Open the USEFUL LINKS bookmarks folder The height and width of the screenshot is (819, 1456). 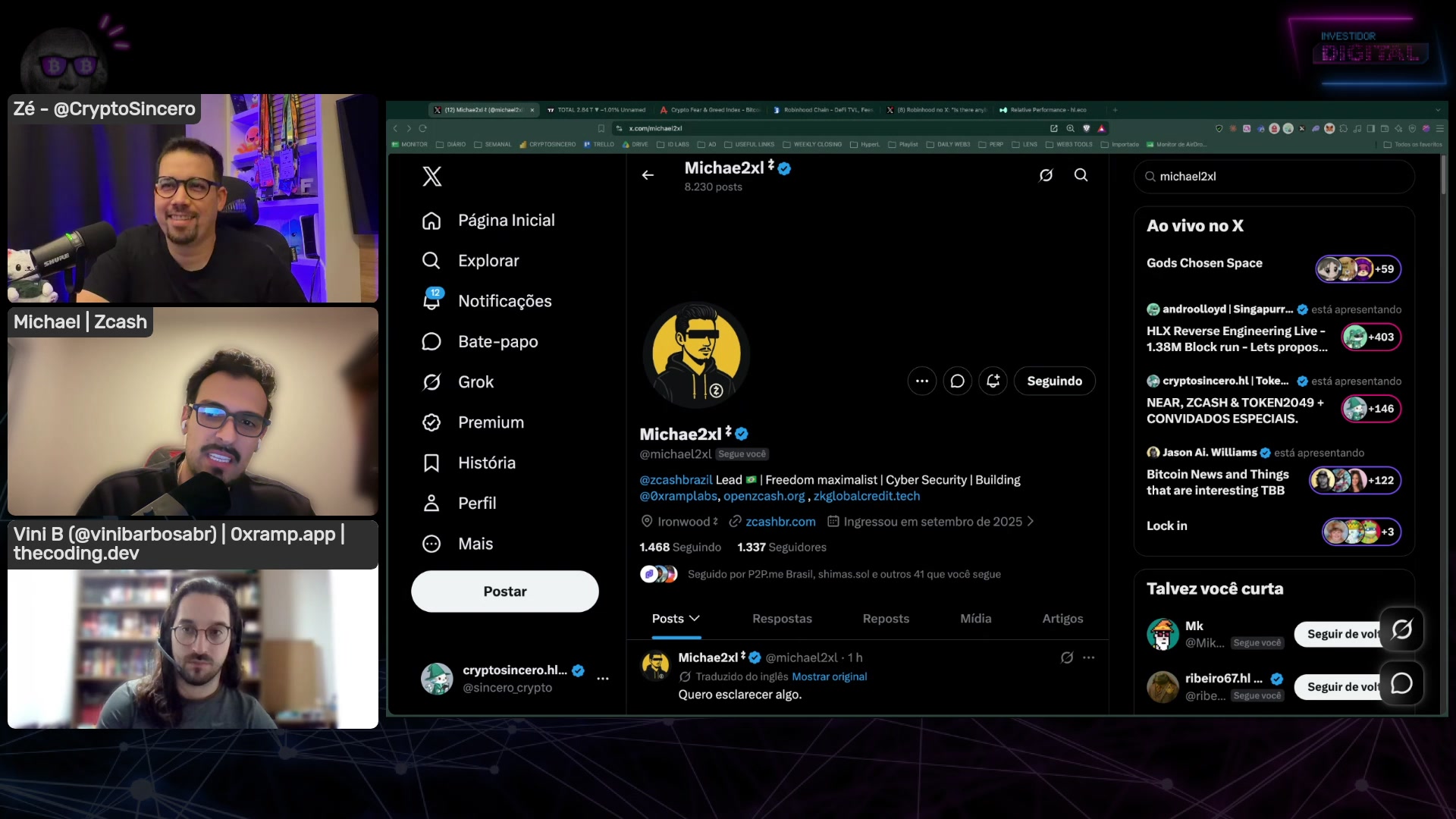tap(749, 144)
